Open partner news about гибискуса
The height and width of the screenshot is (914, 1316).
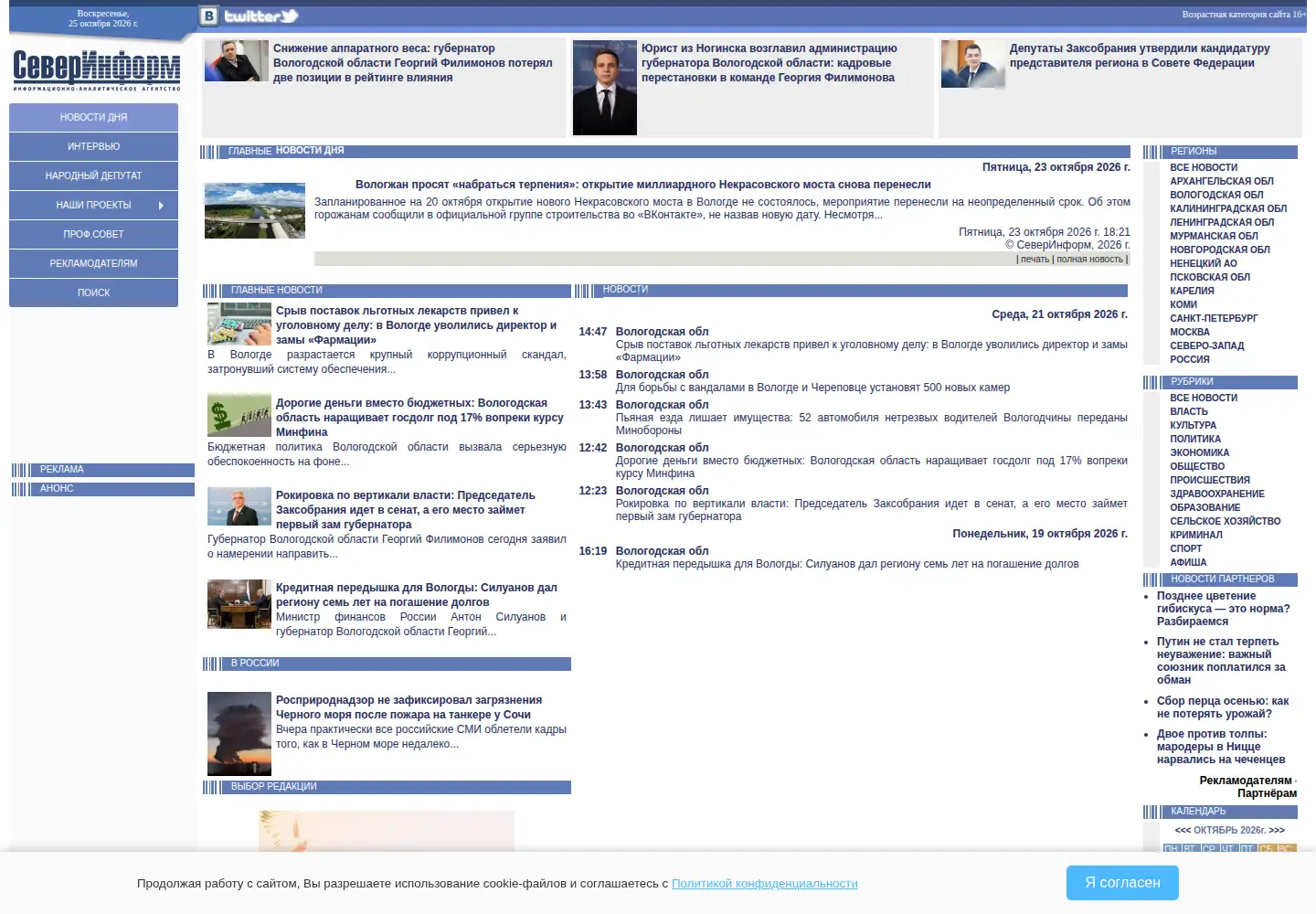click(1223, 609)
